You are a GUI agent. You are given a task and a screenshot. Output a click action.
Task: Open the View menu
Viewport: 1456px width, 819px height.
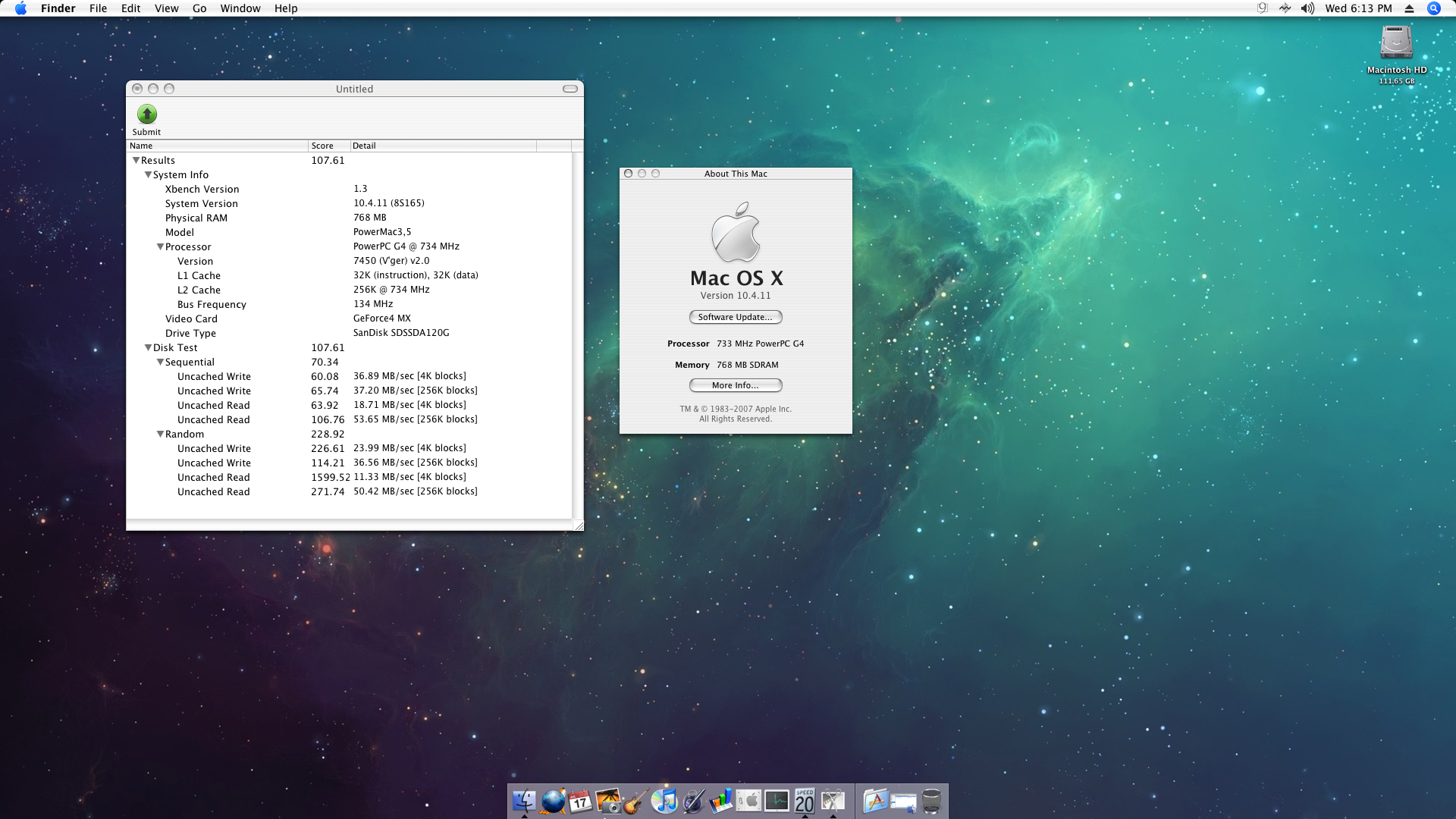click(166, 8)
